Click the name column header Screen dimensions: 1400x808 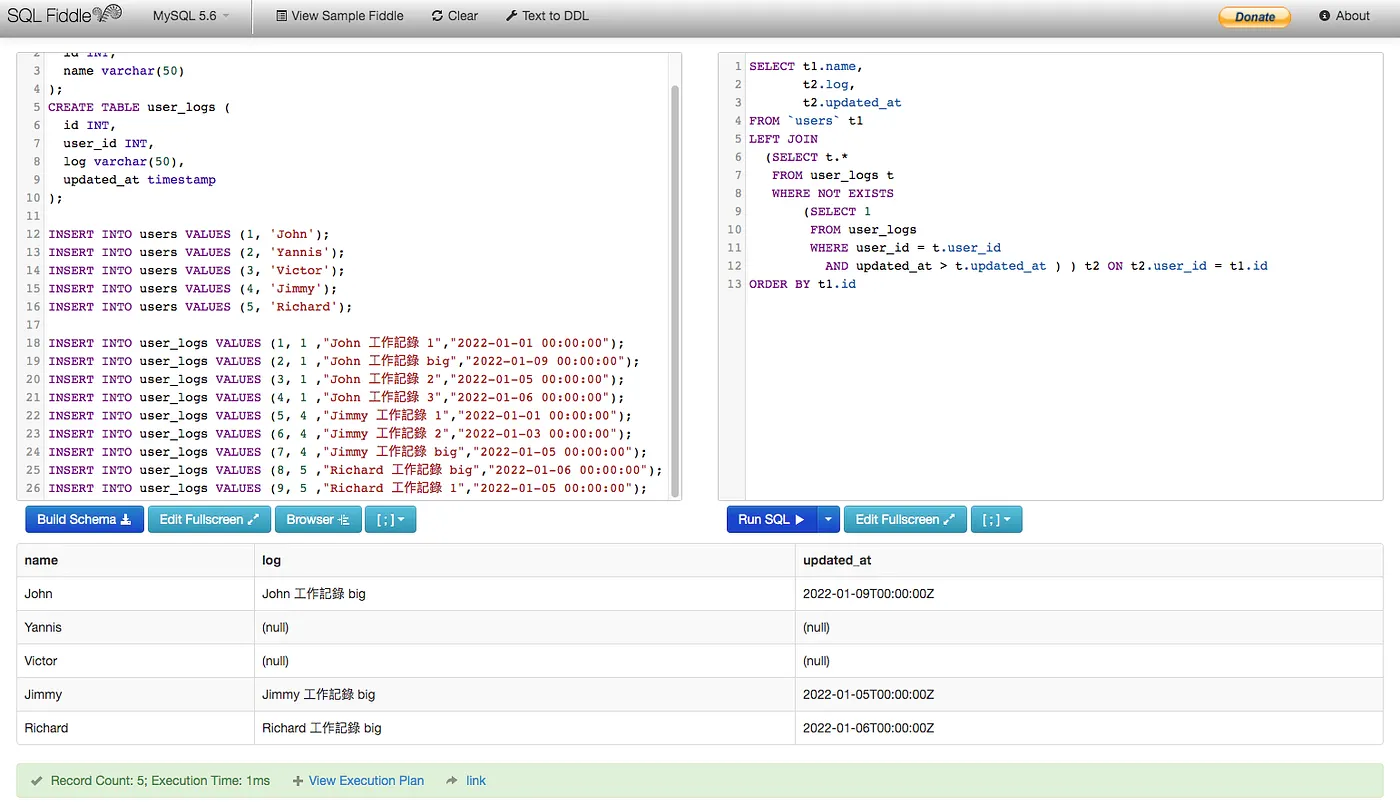(x=136, y=560)
